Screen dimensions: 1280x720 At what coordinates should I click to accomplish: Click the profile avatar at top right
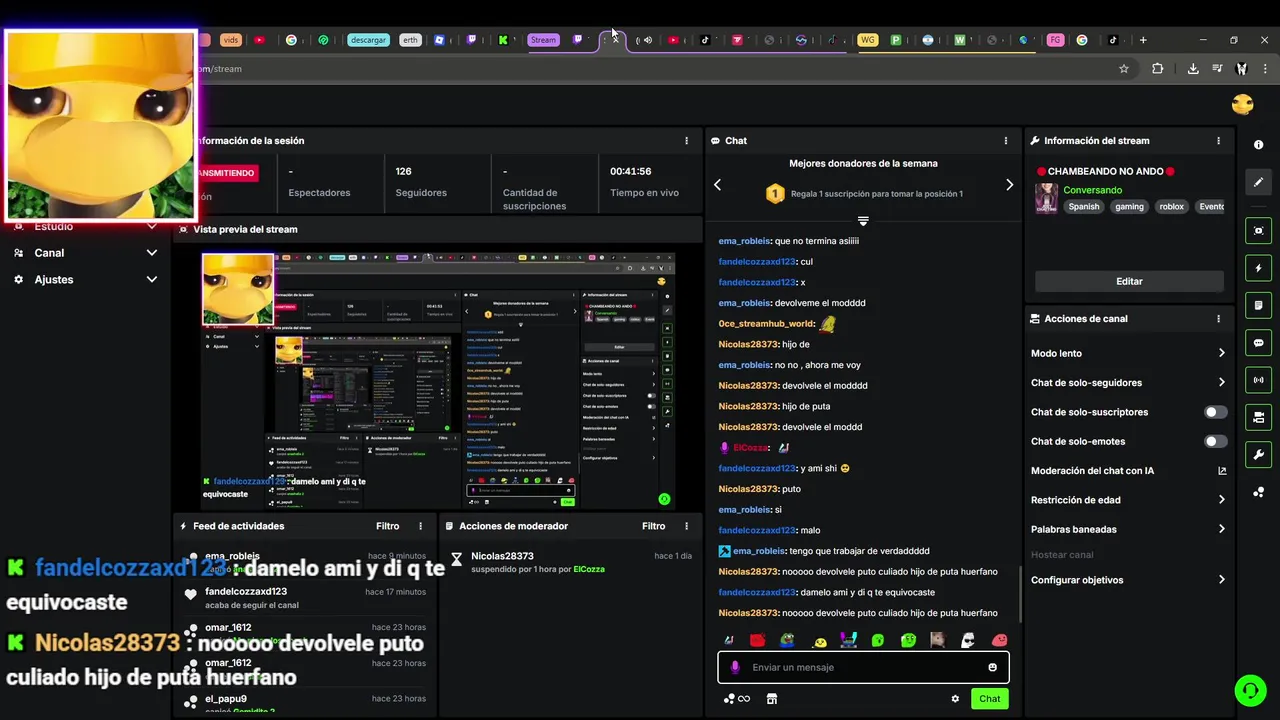(x=1243, y=104)
